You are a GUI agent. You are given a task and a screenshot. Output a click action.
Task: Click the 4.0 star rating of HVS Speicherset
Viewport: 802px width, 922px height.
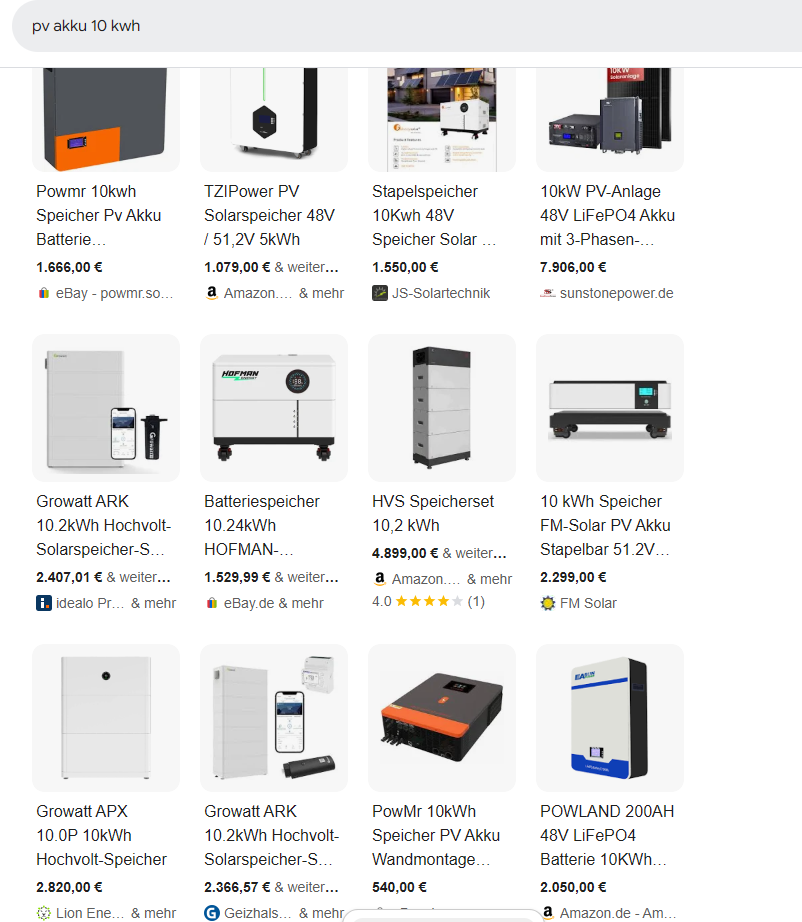click(429, 601)
